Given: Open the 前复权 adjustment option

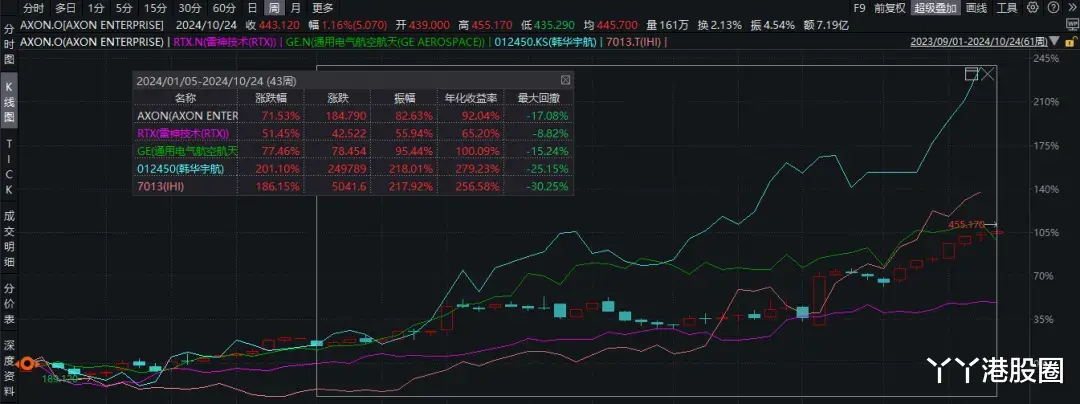Looking at the screenshot, I should 890,8.
